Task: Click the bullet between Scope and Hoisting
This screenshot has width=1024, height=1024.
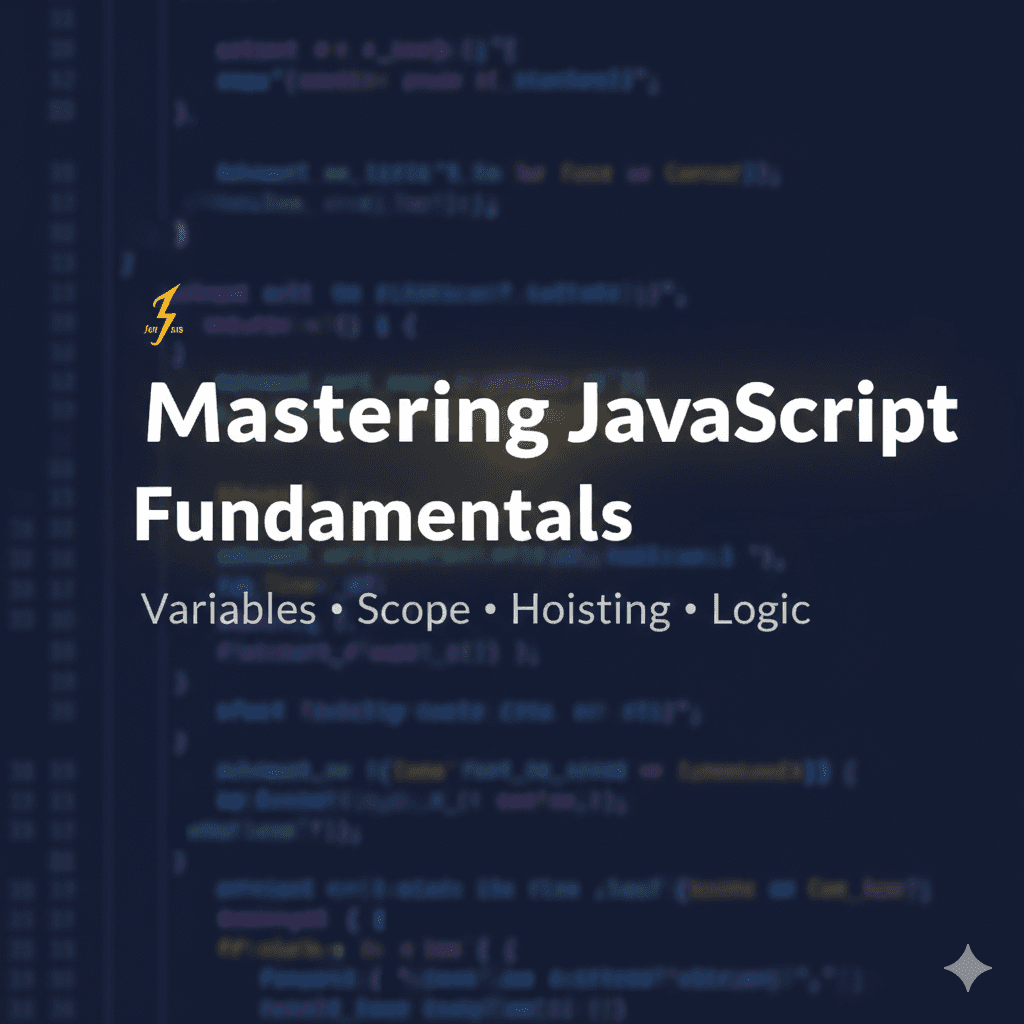Action: tap(490, 610)
